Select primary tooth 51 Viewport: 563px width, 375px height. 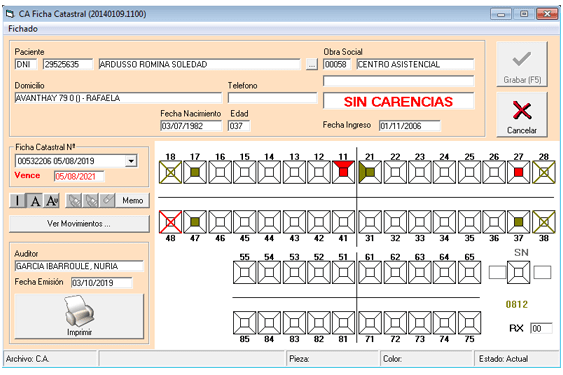pos(343,273)
